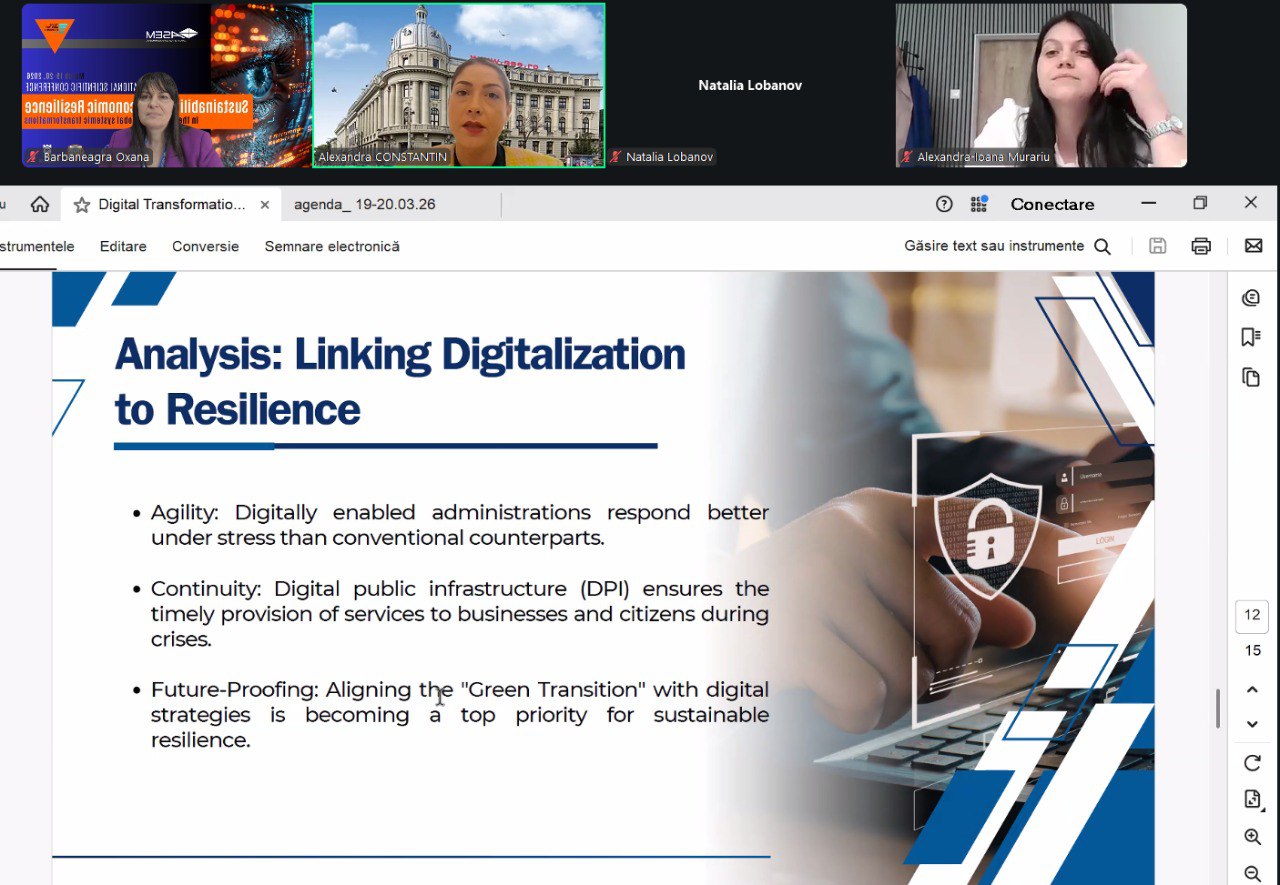Click the page number field showing 12

click(x=1252, y=616)
